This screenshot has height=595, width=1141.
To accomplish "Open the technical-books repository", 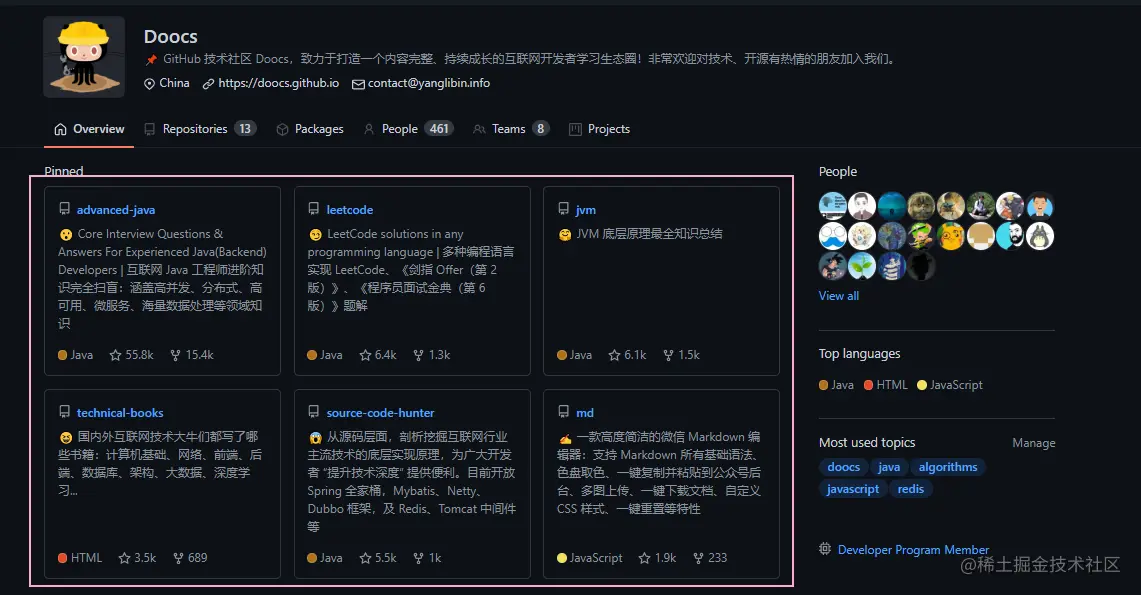I will [x=120, y=412].
